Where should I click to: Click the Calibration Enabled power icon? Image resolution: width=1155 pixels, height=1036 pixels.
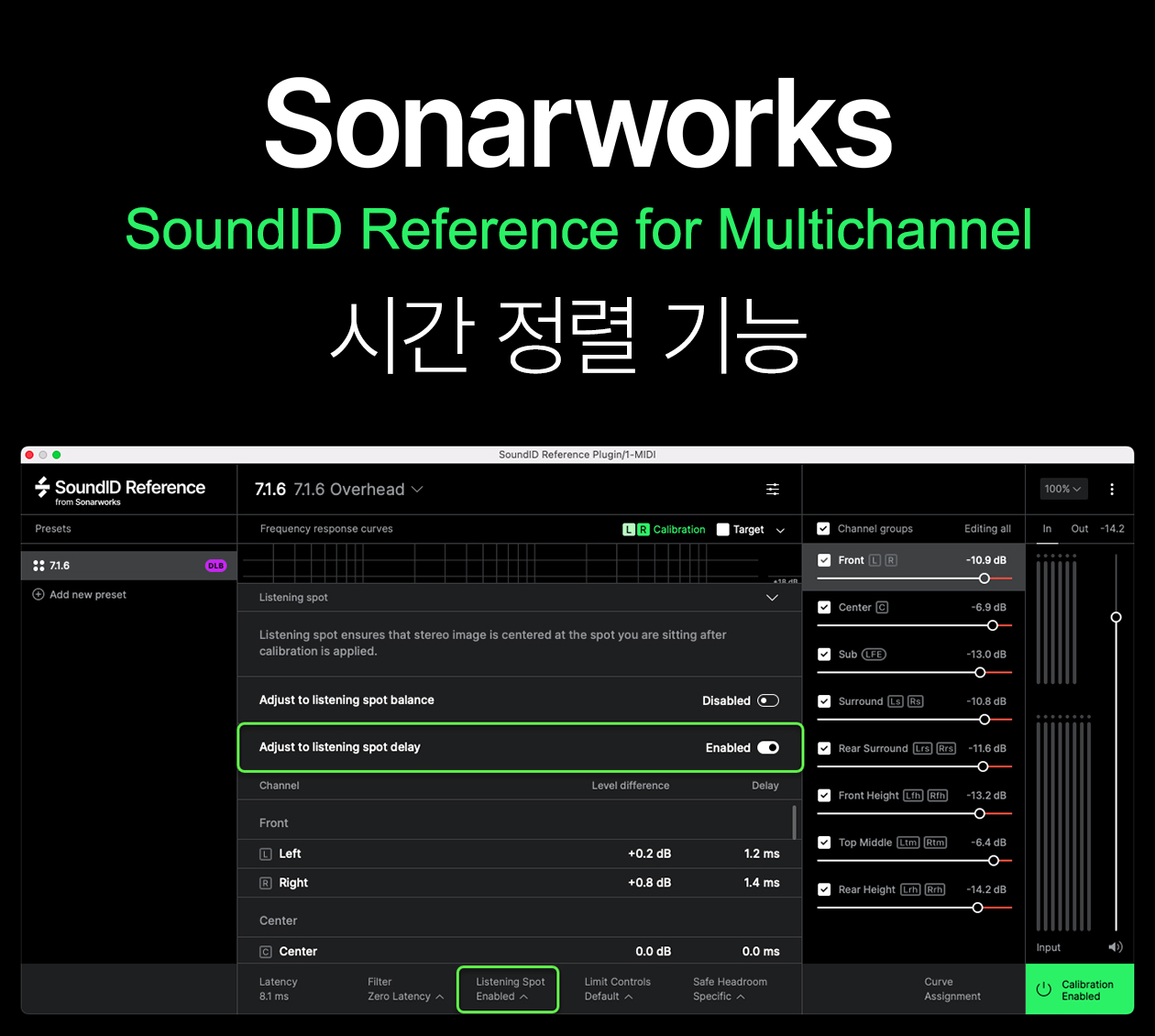pyautogui.click(x=1044, y=989)
